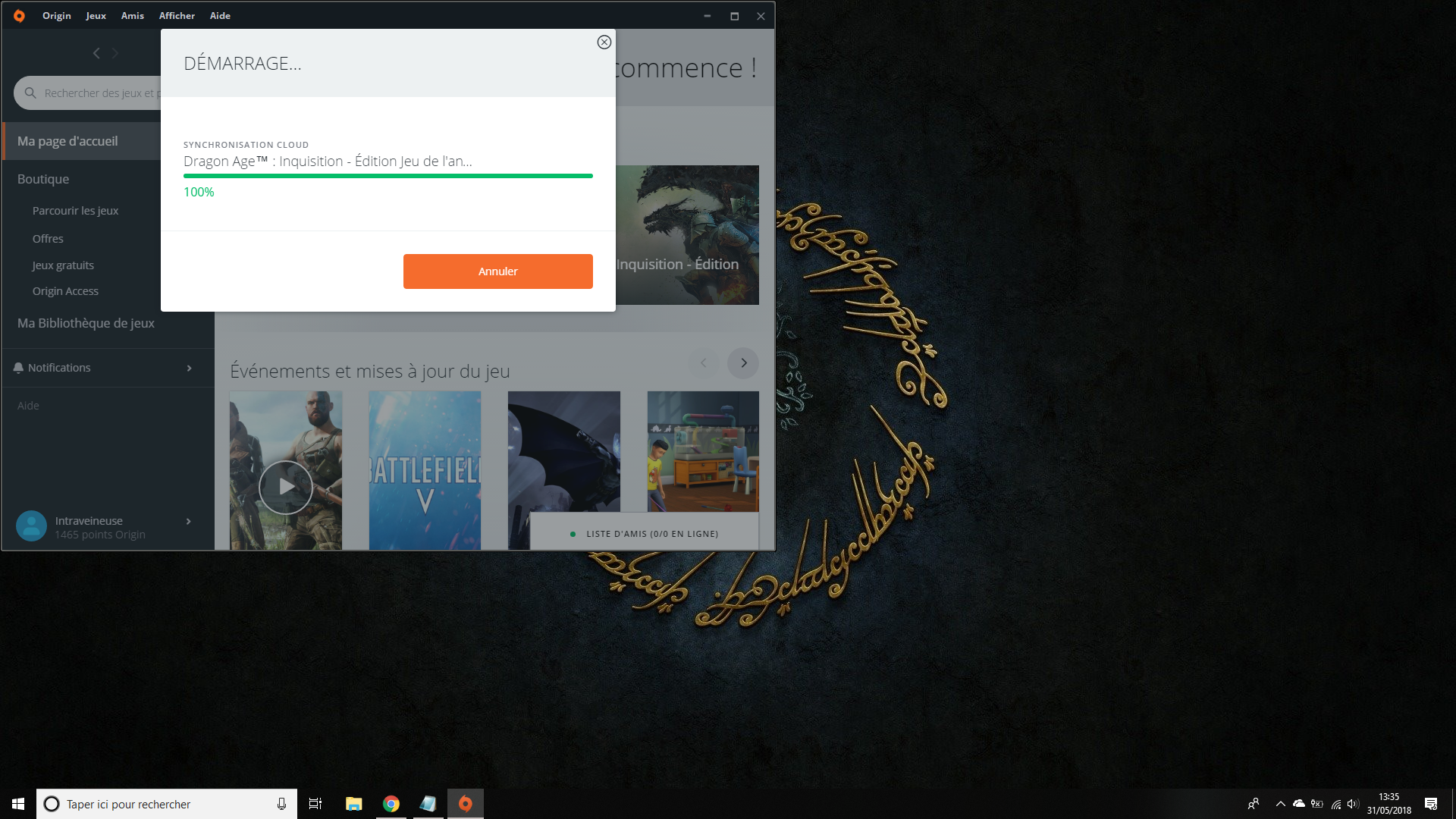Open the Afficher menu
The height and width of the screenshot is (819, 1456).
coord(177,16)
